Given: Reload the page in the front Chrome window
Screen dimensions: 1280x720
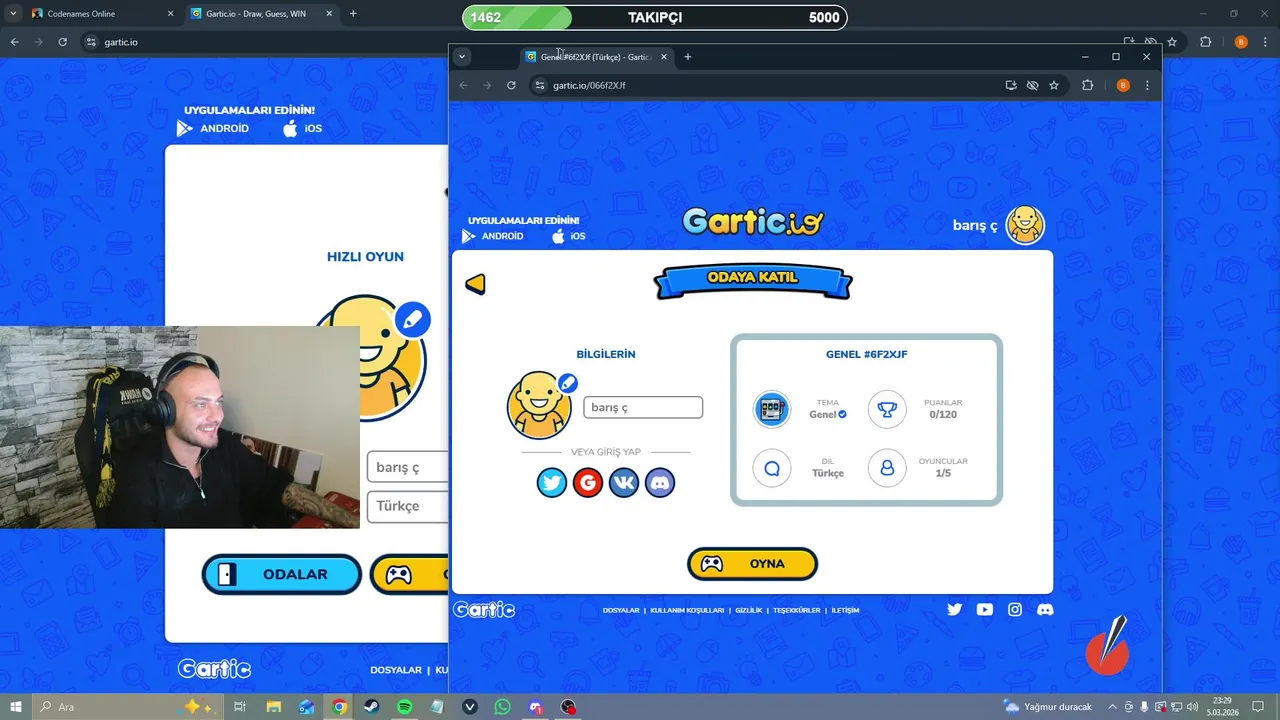Looking at the screenshot, I should (511, 85).
